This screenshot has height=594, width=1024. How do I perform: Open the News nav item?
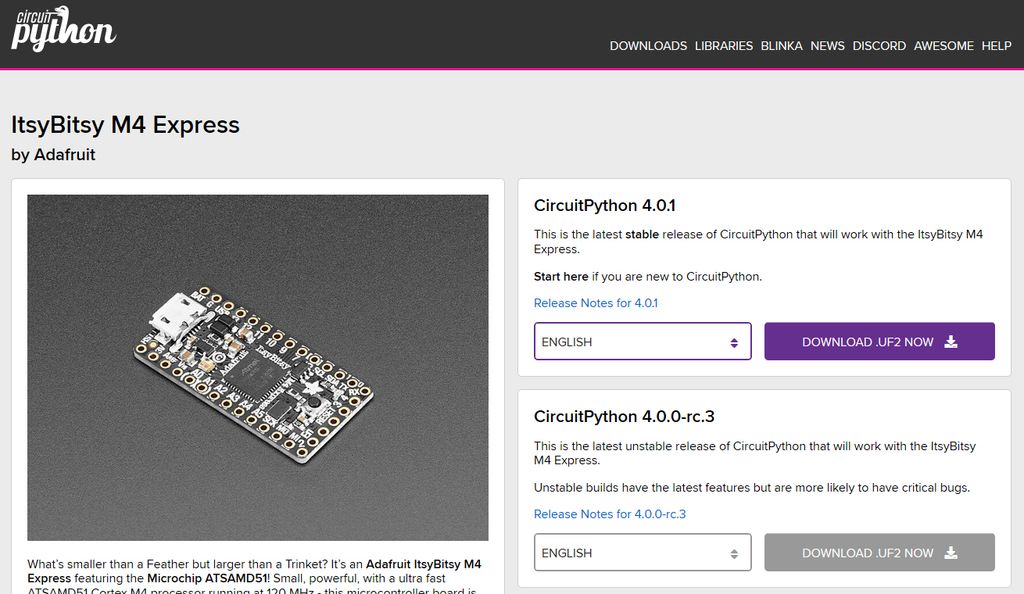click(x=827, y=46)
